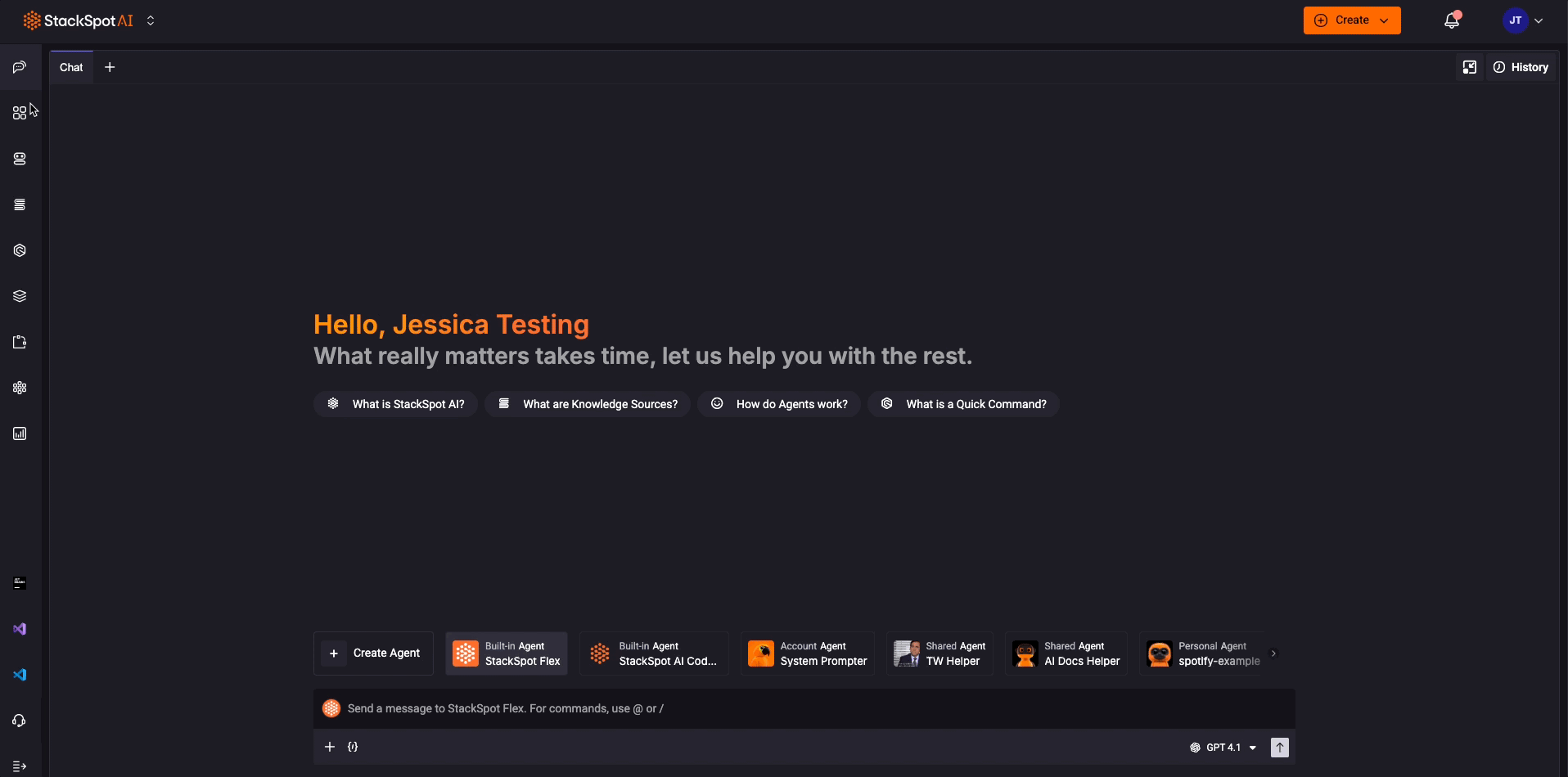Open the Quick Commands hexagon icon

[20, 250]
